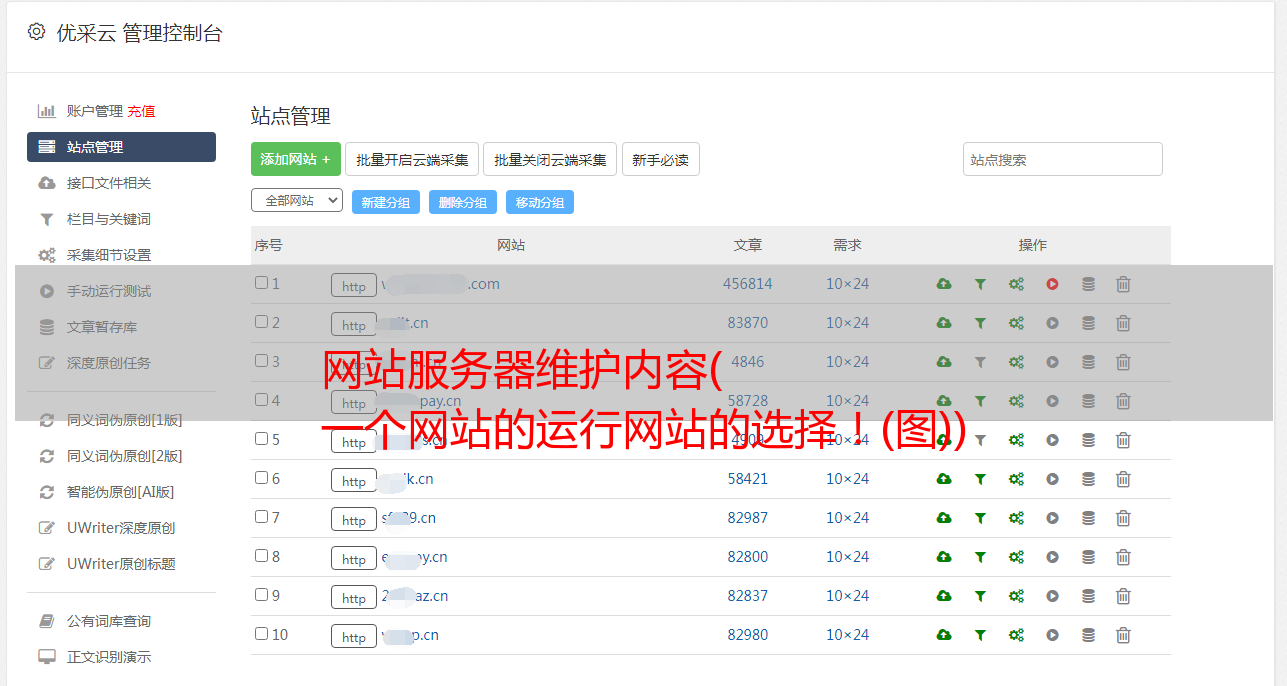Open UWriter深度原创 in the sidebar
The width and height of the screenshot is (1287, 686).
[121, 528]
